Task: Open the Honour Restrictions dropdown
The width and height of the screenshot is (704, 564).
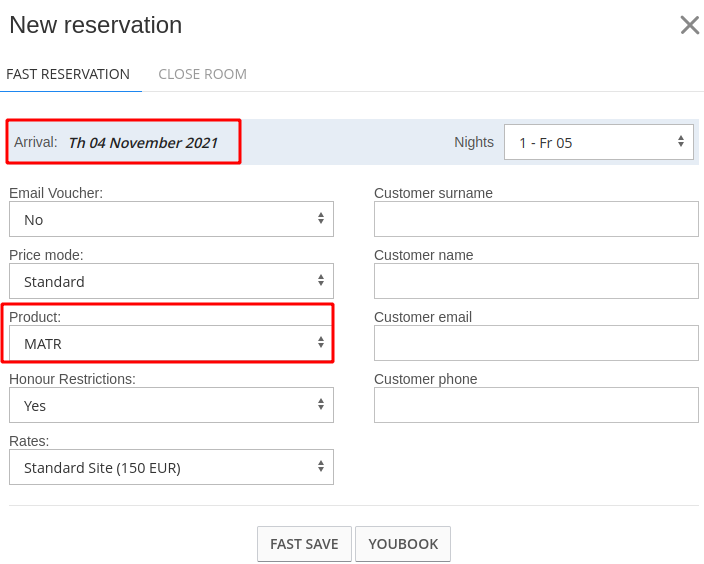Action: [x=171, y=405]
